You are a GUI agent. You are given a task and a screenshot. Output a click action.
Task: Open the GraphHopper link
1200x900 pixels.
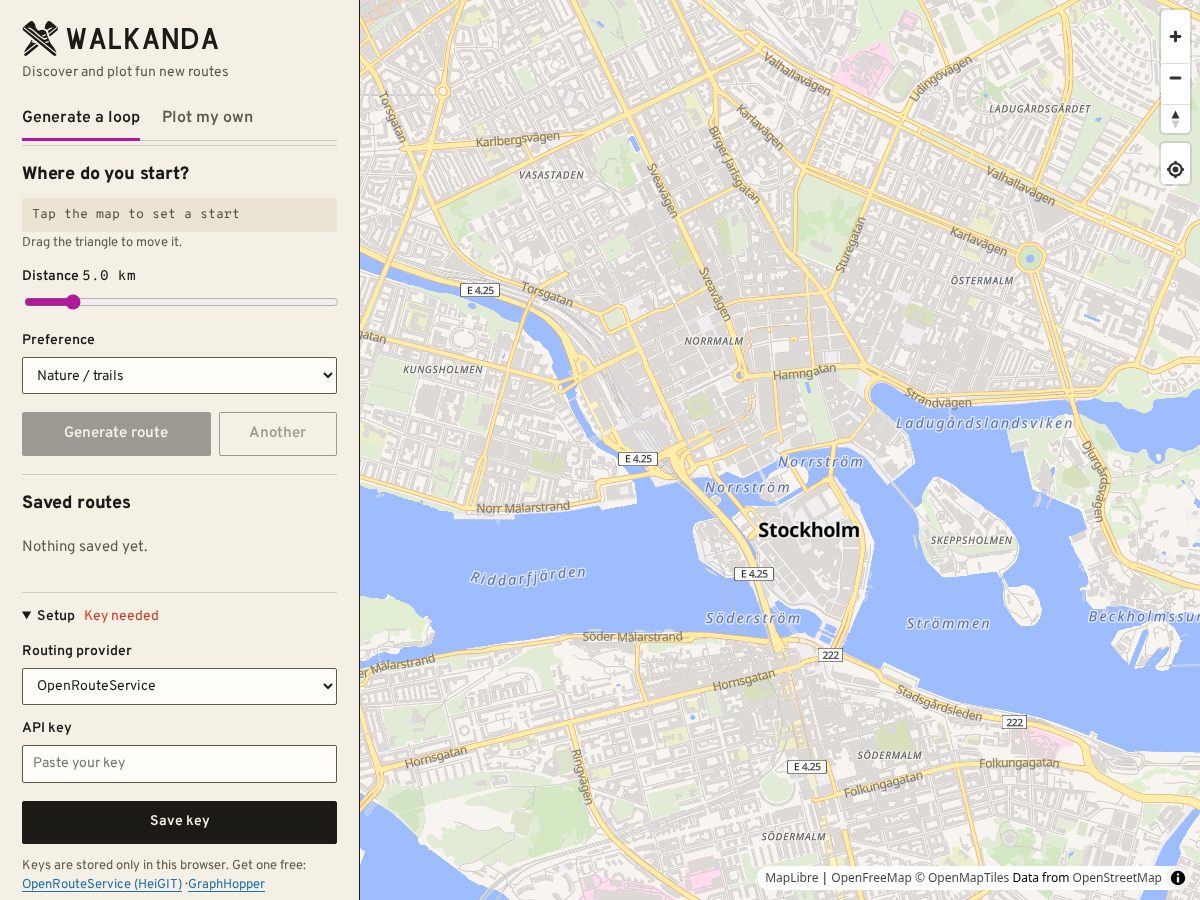(x=226, y=884)
